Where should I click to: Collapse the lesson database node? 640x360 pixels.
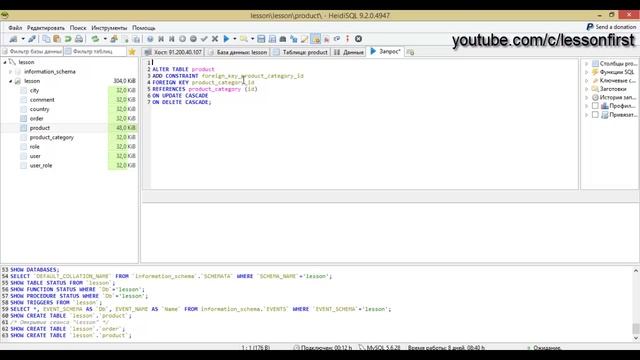coord(11,81)
